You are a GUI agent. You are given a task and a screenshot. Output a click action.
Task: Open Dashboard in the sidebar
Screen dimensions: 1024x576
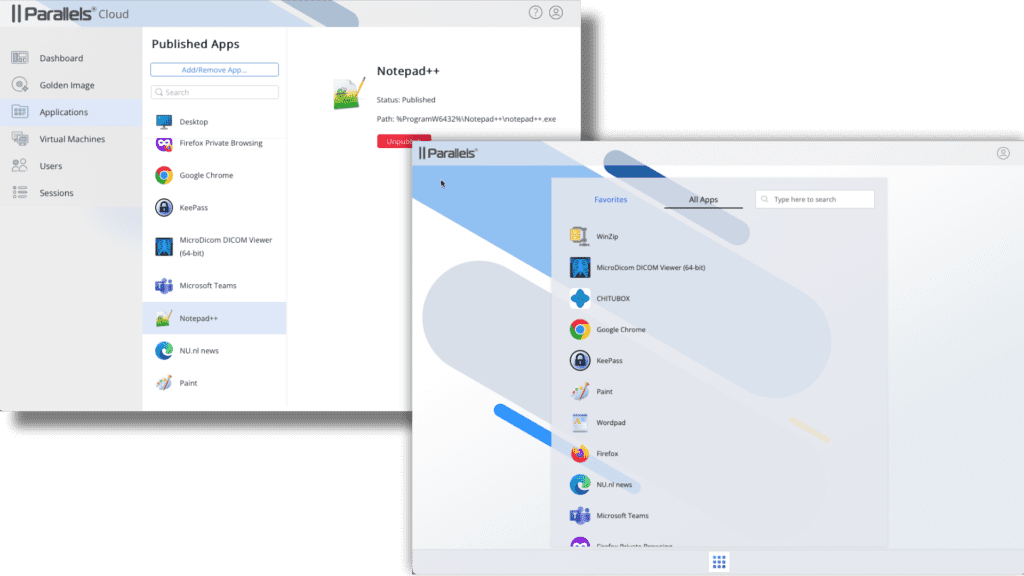pos(61,58)
